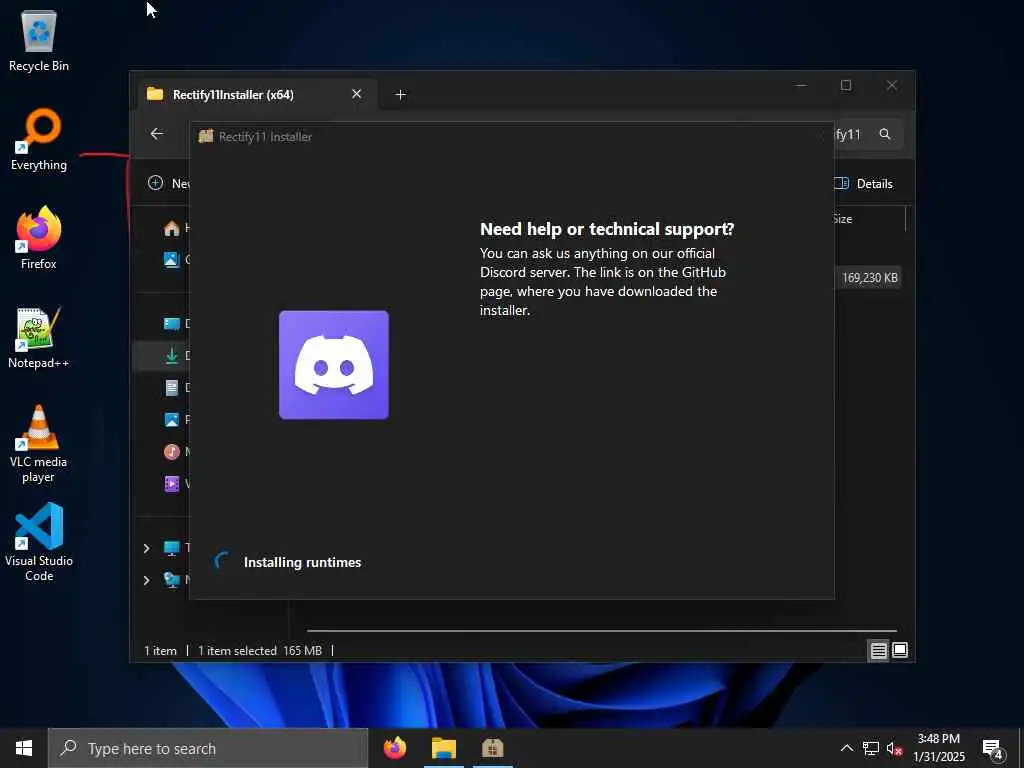Screen dimensions: 1024x768
Task: Add a new File Explorer tab
Action: tap(400, 95)
